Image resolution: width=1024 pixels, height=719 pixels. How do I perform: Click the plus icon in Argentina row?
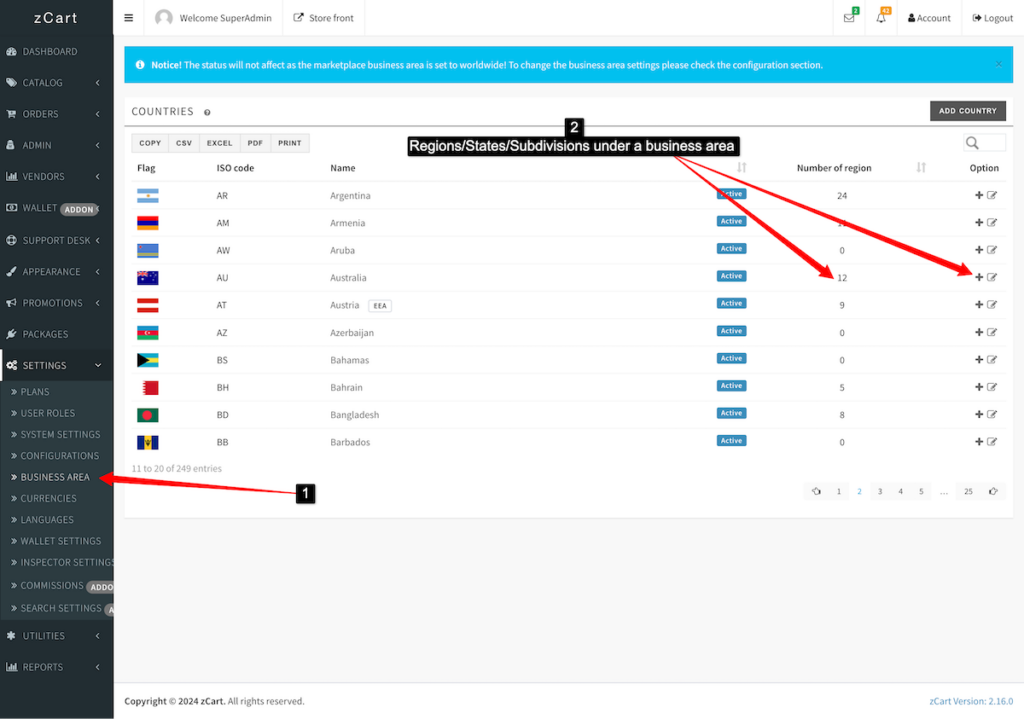point(979,195)
